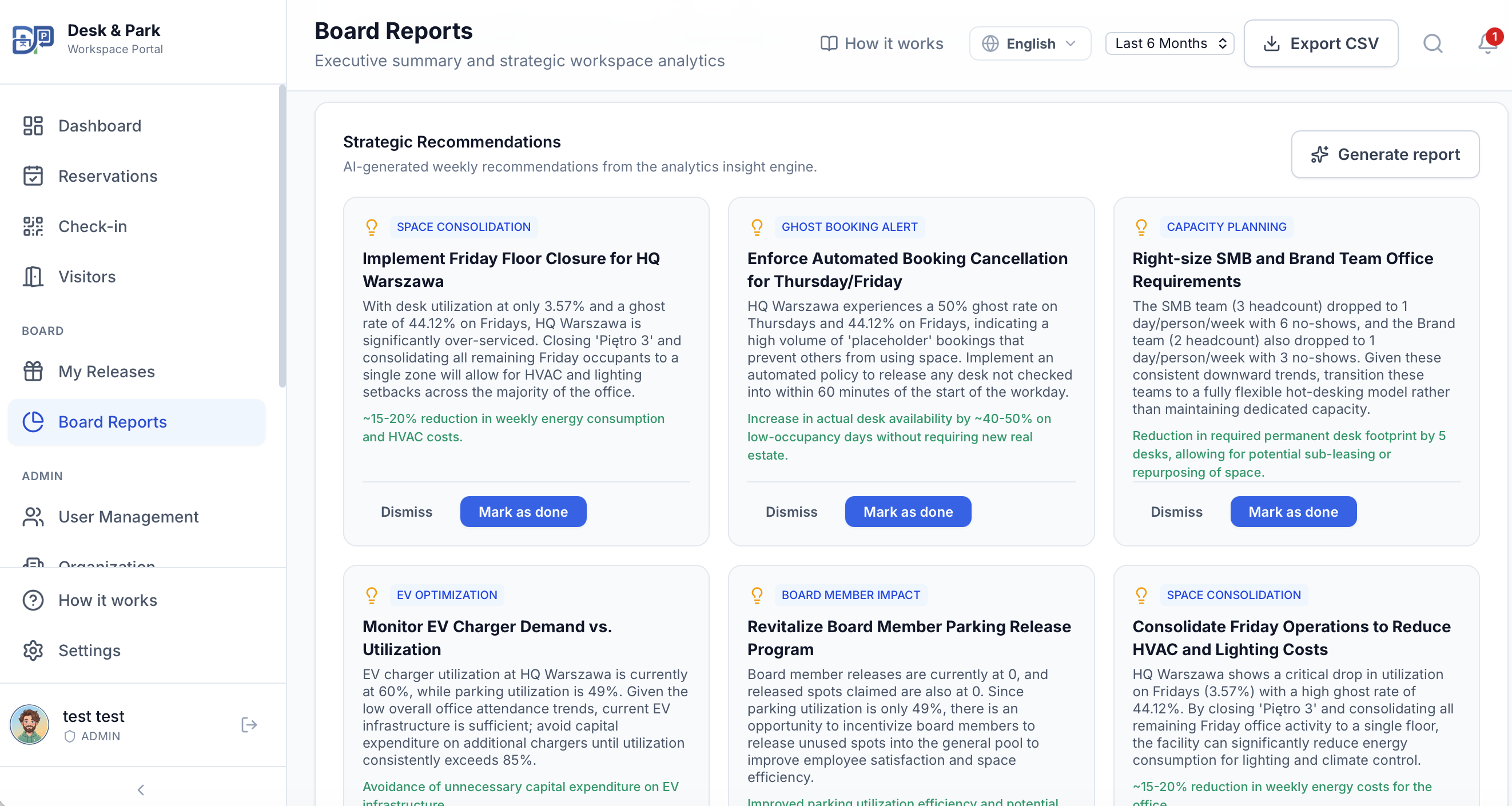Go to Reservations page
Screen dimensions: 1512x806
136,176
